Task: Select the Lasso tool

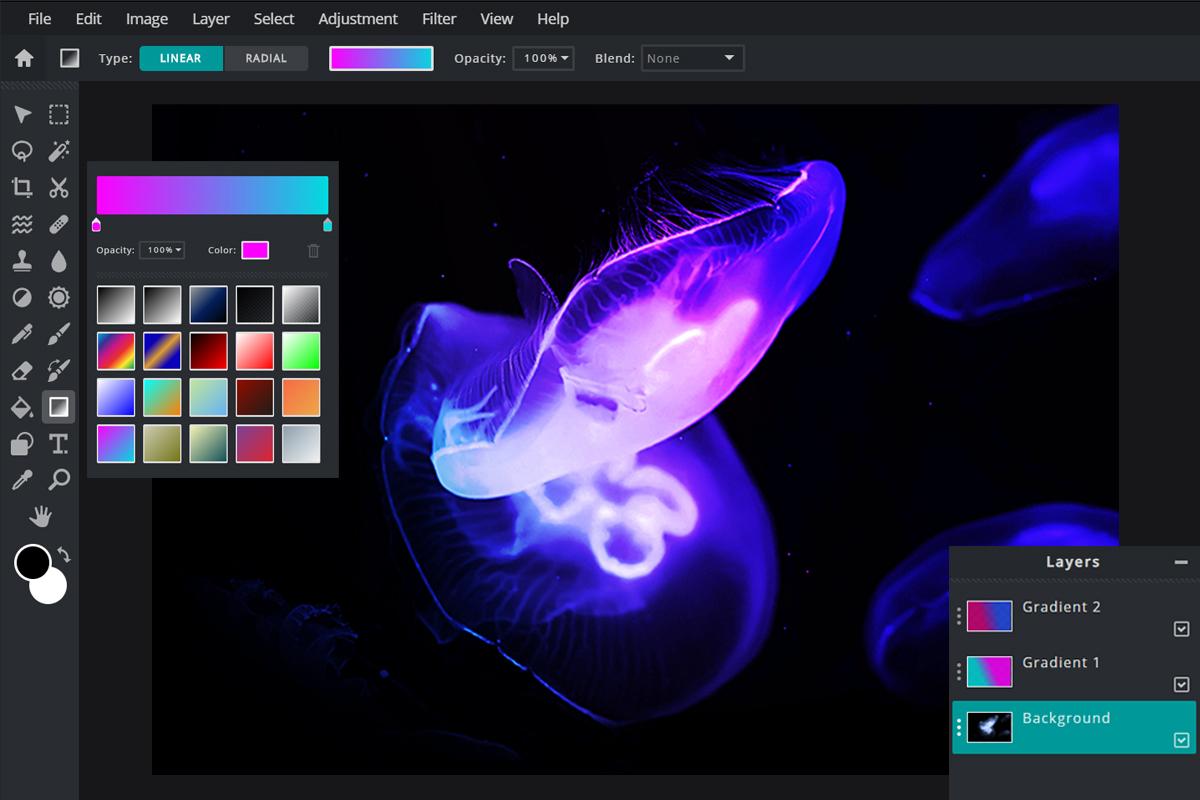Action: pyautogui.click(x=22, y=150)
